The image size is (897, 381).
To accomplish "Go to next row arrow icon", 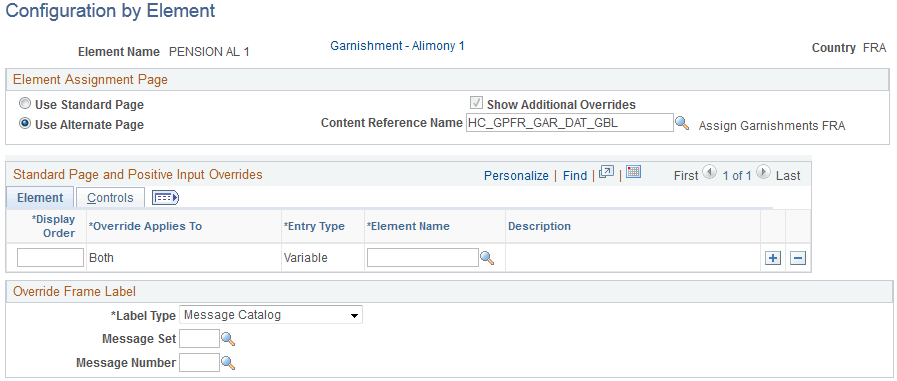I will tap(764, 172).
